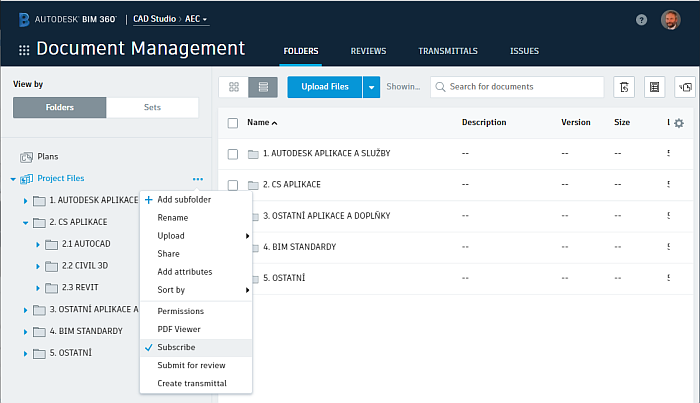Open the module switcher grid icon
The image size is (700, 403).
[24, 50]
